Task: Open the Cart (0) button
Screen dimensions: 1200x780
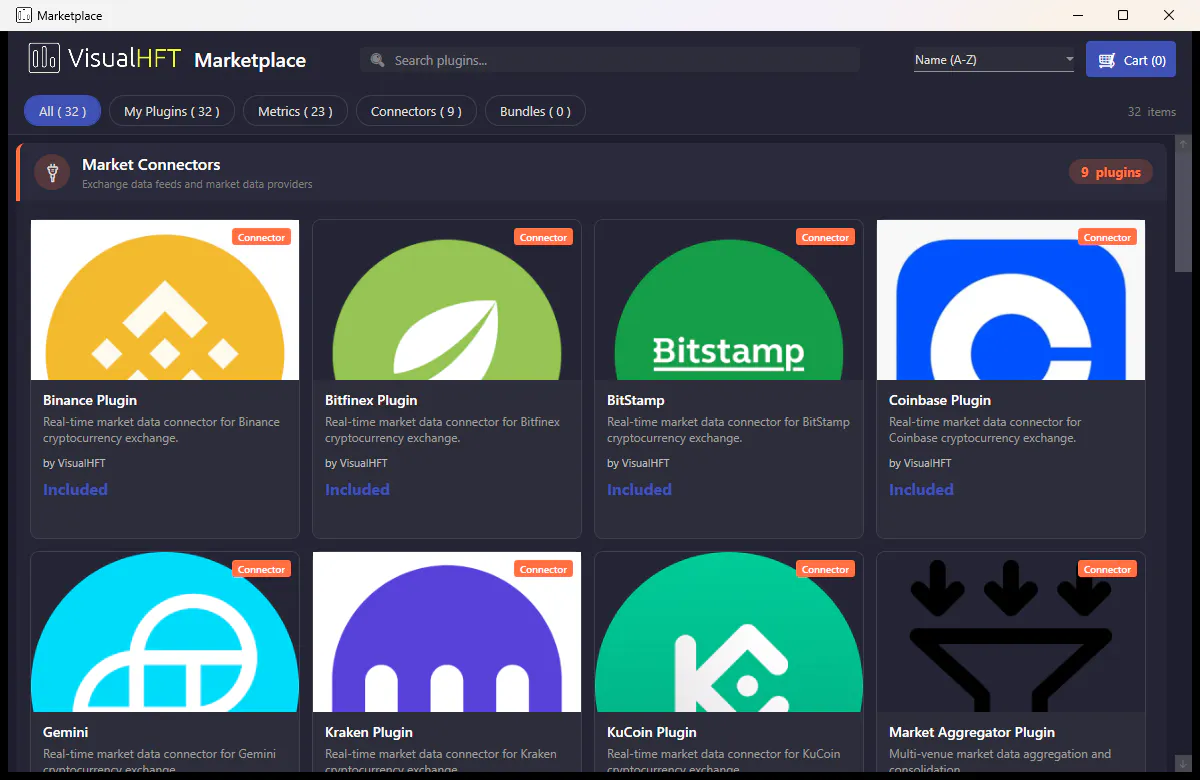Action: [1131, 60]
